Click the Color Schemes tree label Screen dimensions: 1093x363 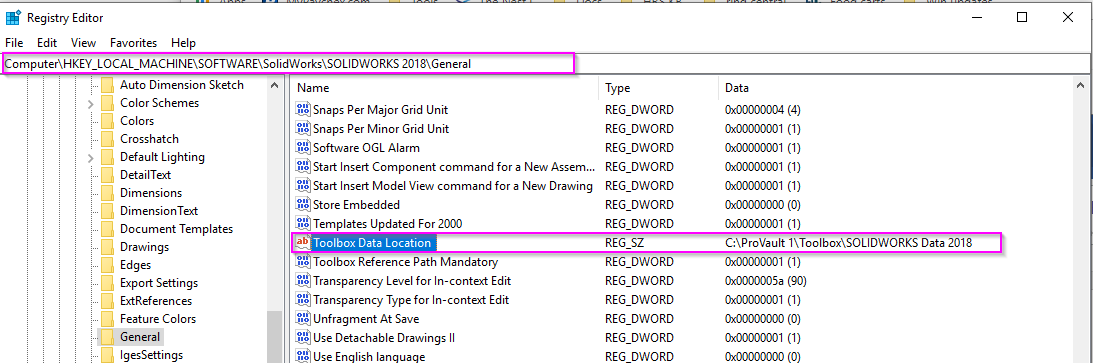pos(159,103)
